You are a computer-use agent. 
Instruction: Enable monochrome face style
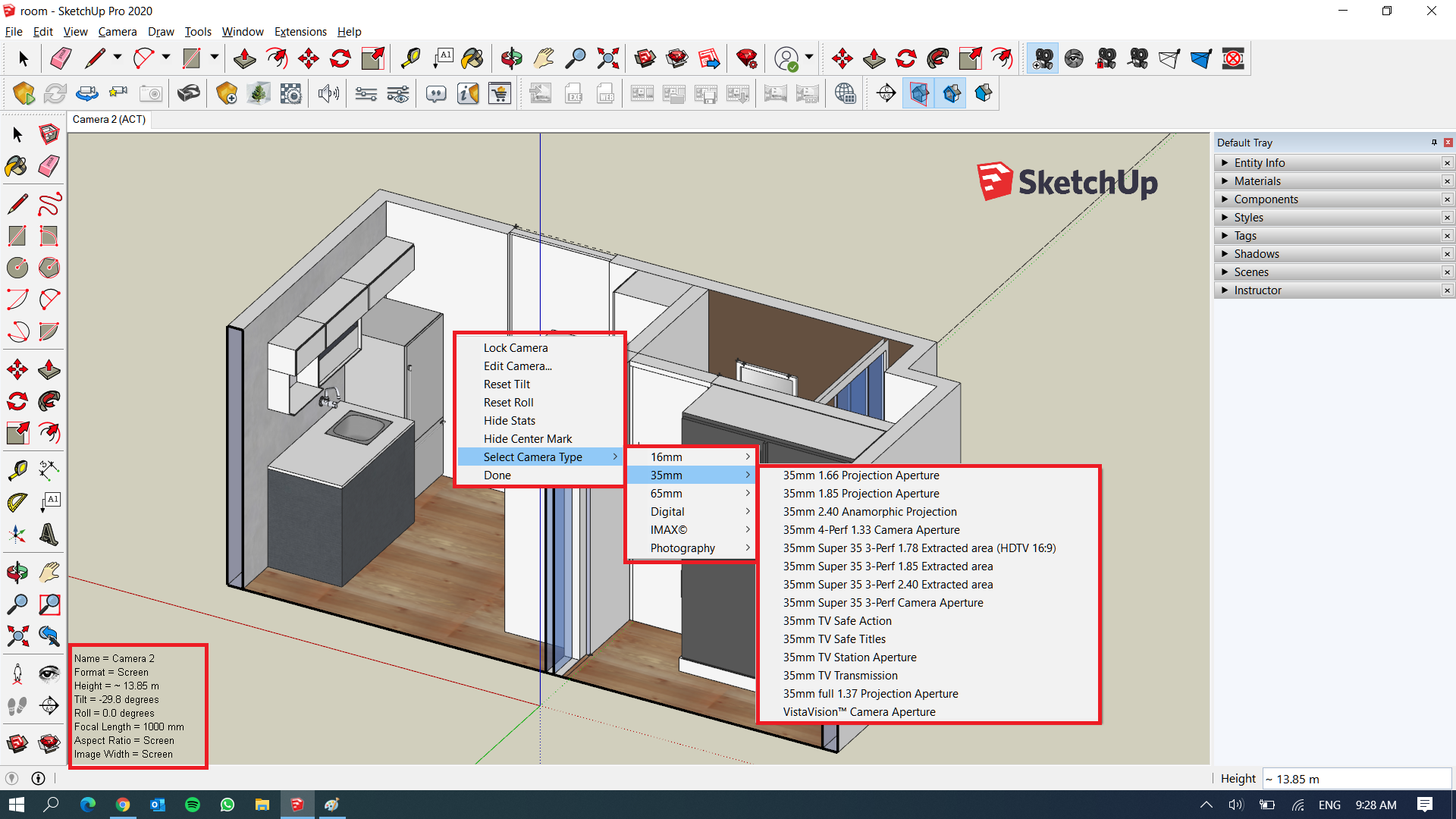click(x=984, y=93)
